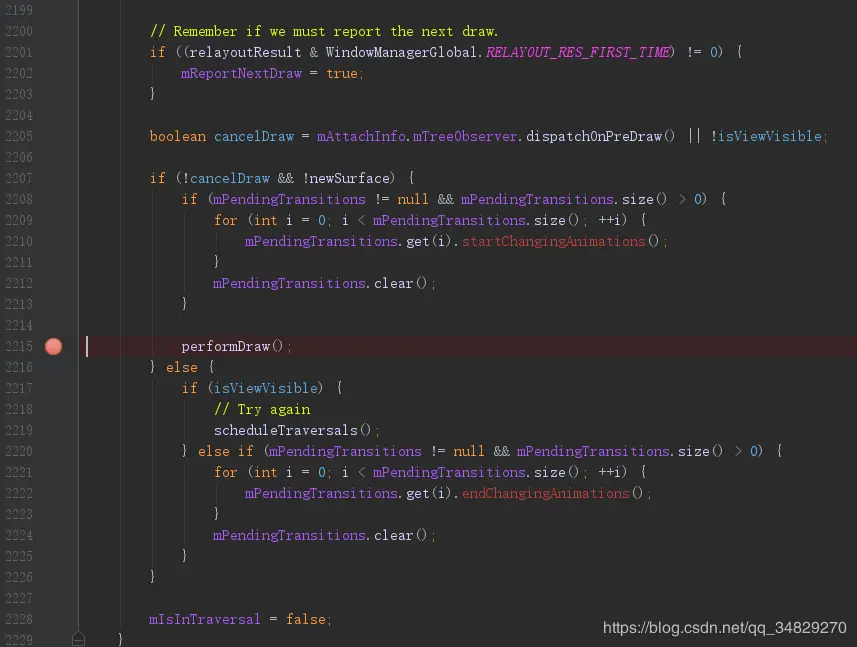The image size is (857, 647).
Task: Select line number 2220 in the gutter
Action: point(19,451)
